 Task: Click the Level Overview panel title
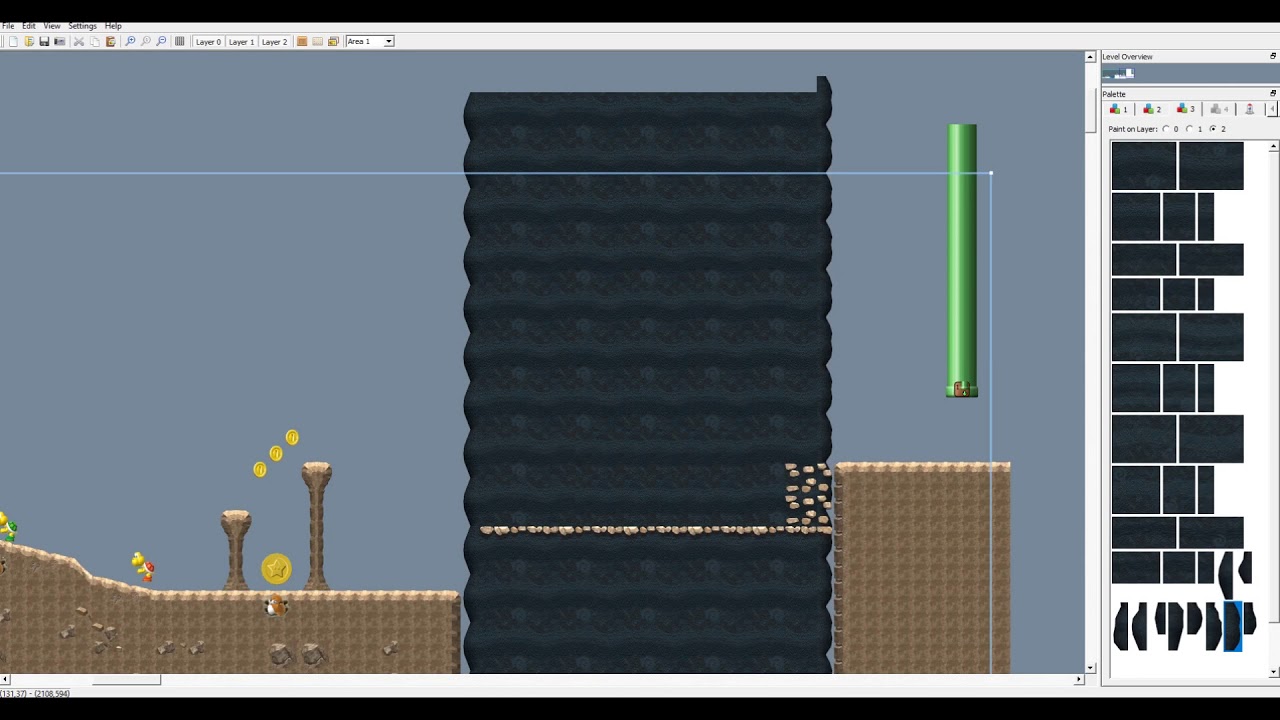pyautogui.click(x=1127, y=57)
